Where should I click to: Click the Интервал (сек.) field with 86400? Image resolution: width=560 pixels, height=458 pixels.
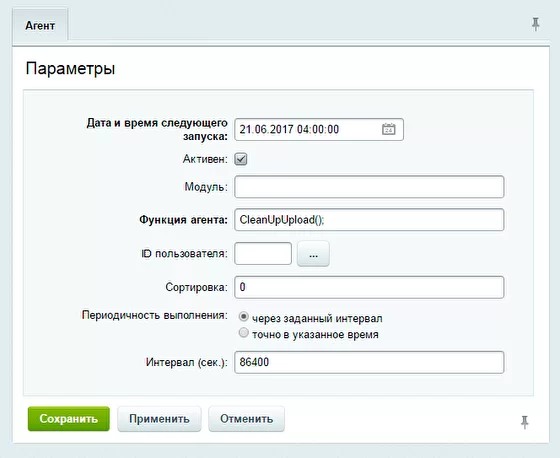(x=369, y=362)
